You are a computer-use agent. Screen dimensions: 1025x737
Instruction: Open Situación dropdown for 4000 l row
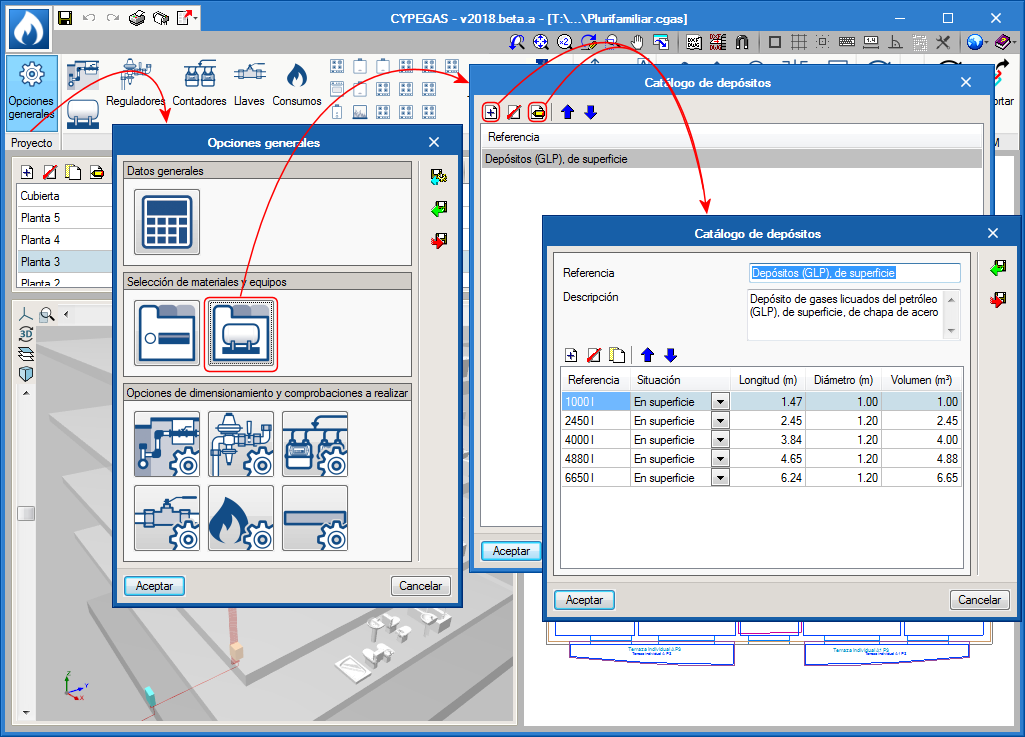[x=720, y=439]
